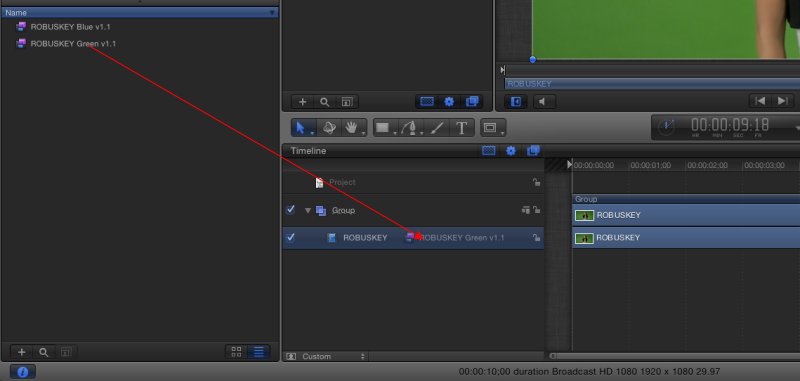The image size is (800, 381).
Task: Click the search icon below layers list
Action: (324, 101)
